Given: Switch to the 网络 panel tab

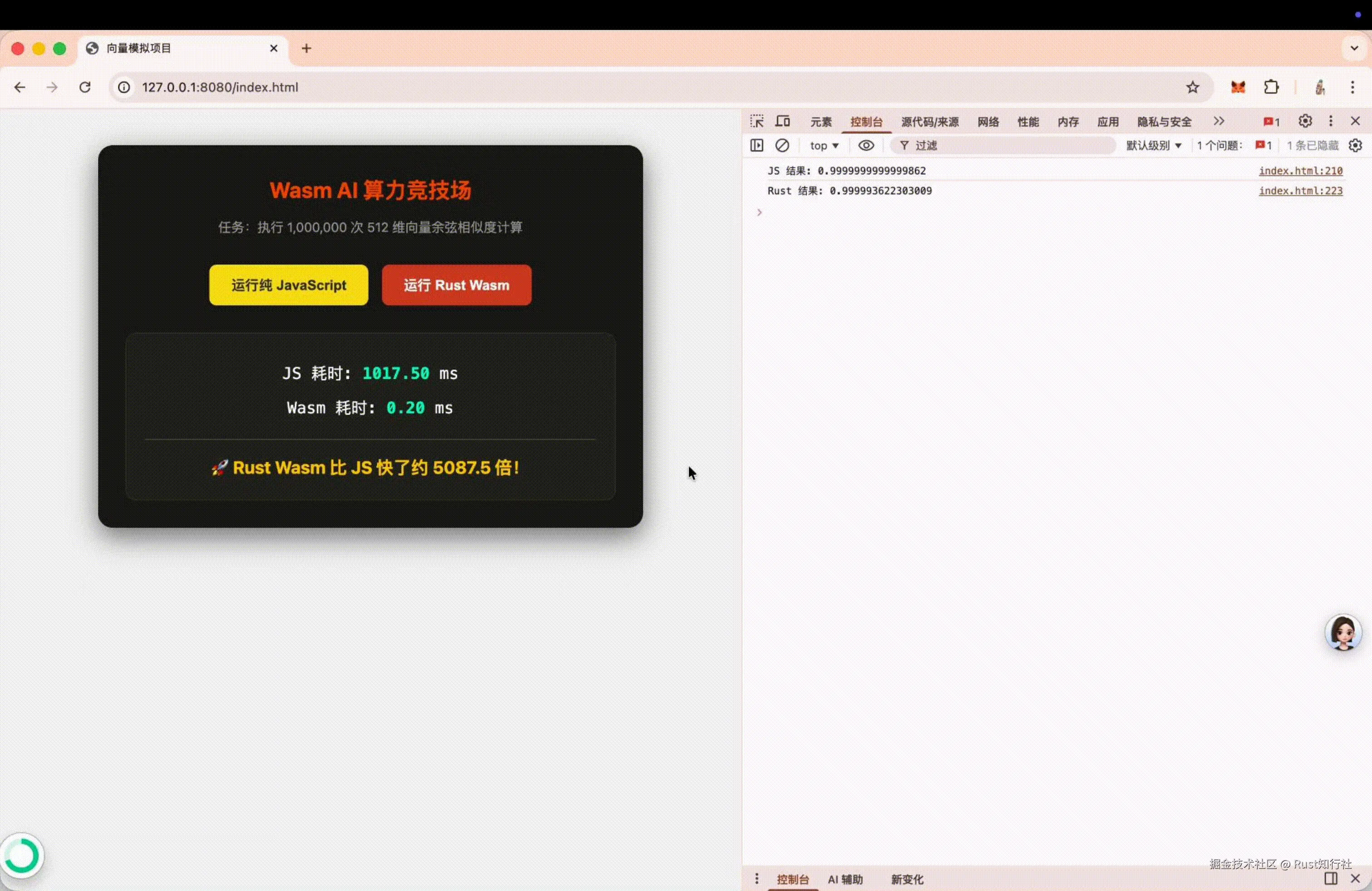Looking at the screenshot, I should (x=988, y=121).
